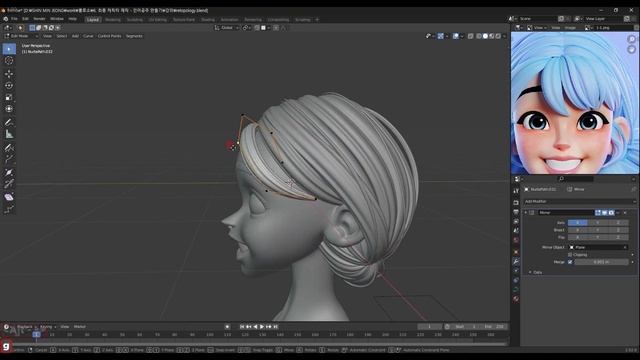Toggle Bisect X button

578,230
